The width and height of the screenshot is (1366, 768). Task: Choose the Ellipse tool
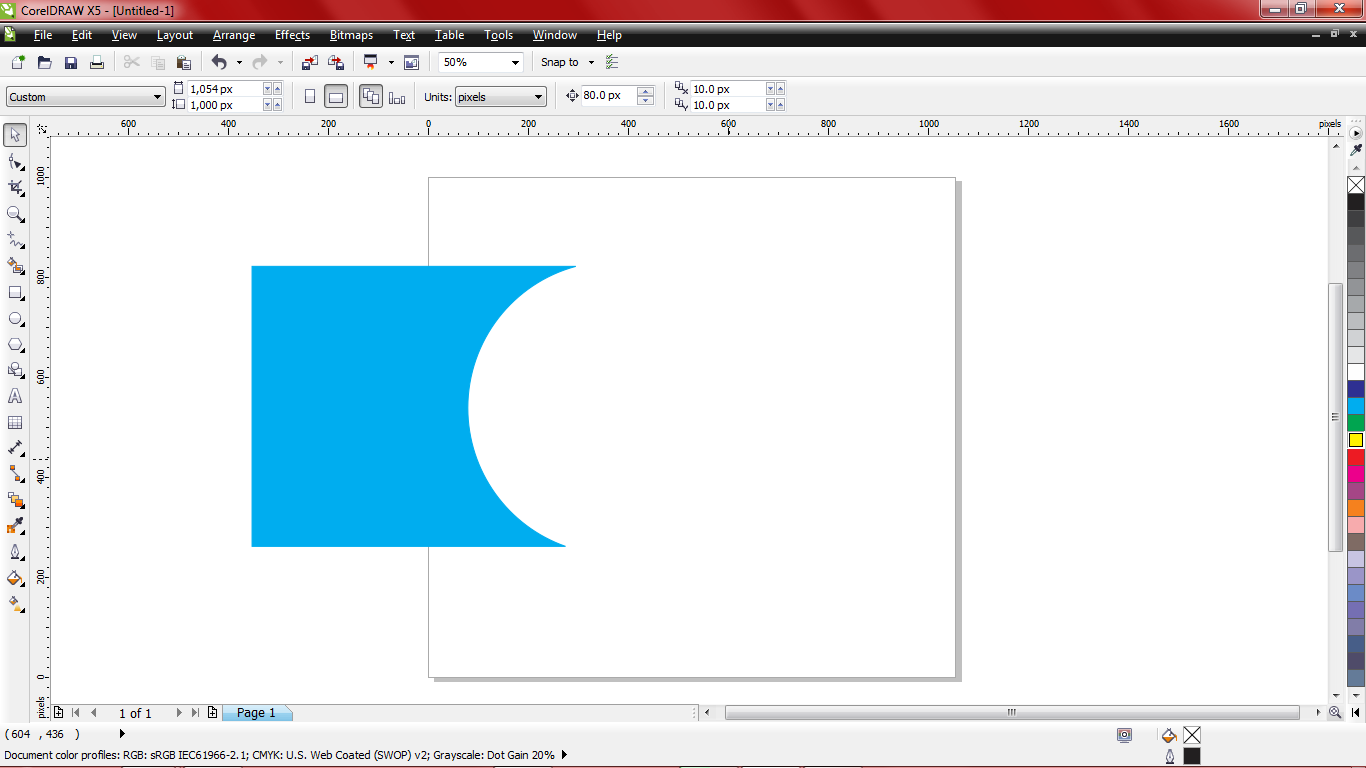(x=14, y=318)
